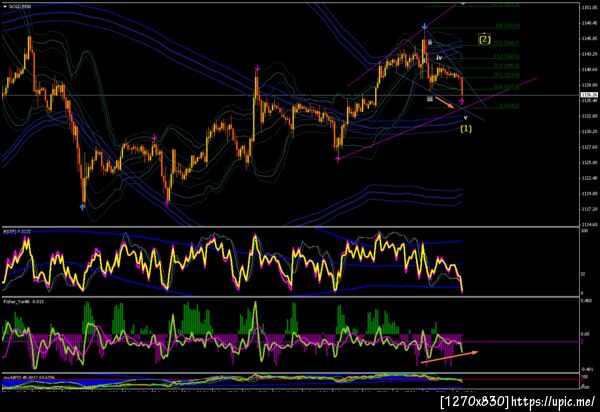600x412 pixels.
Task: Click the 0.00 level in Fisher window scale
Action: click(585, 334)
